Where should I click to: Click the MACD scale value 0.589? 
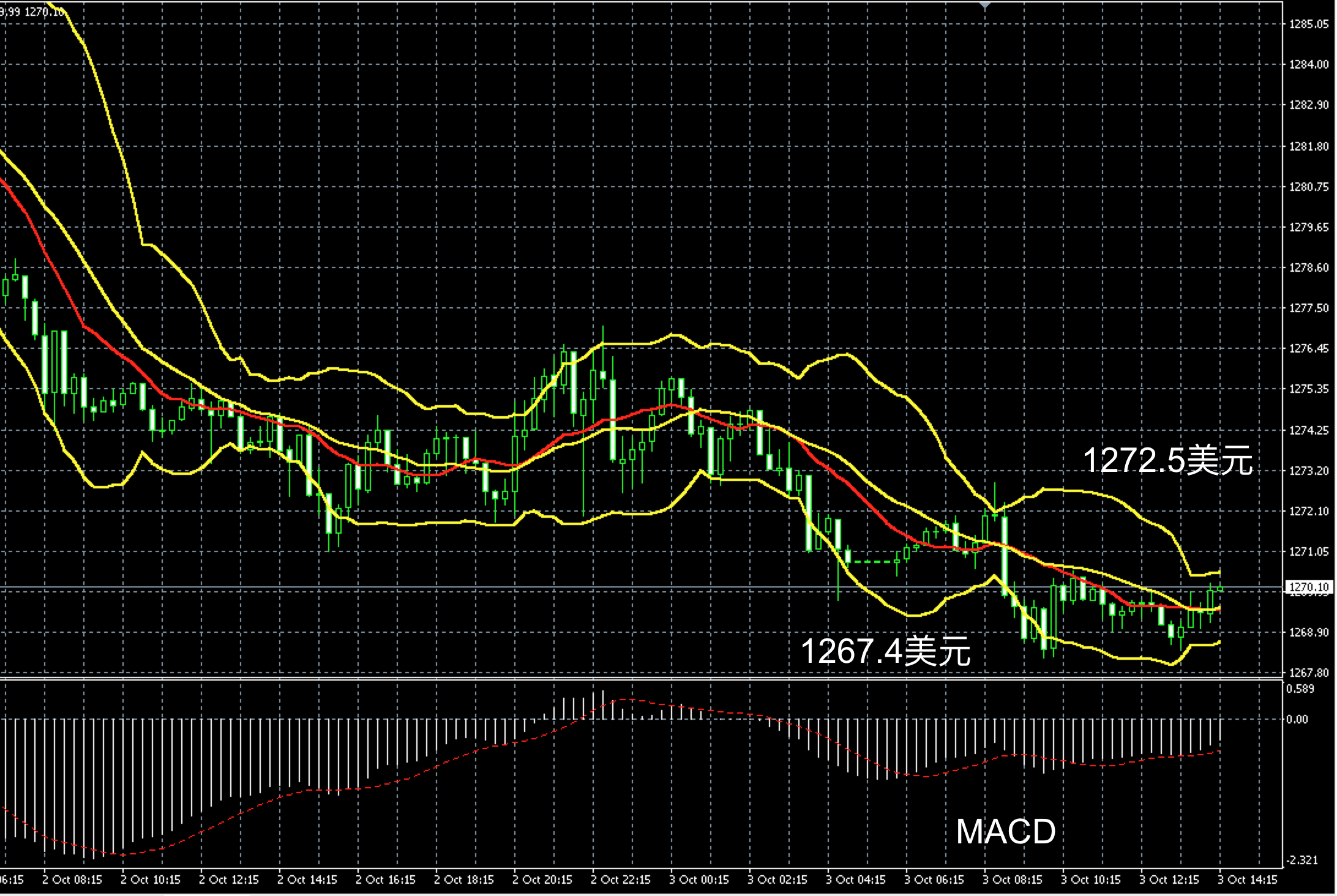tap(1300, 689)
